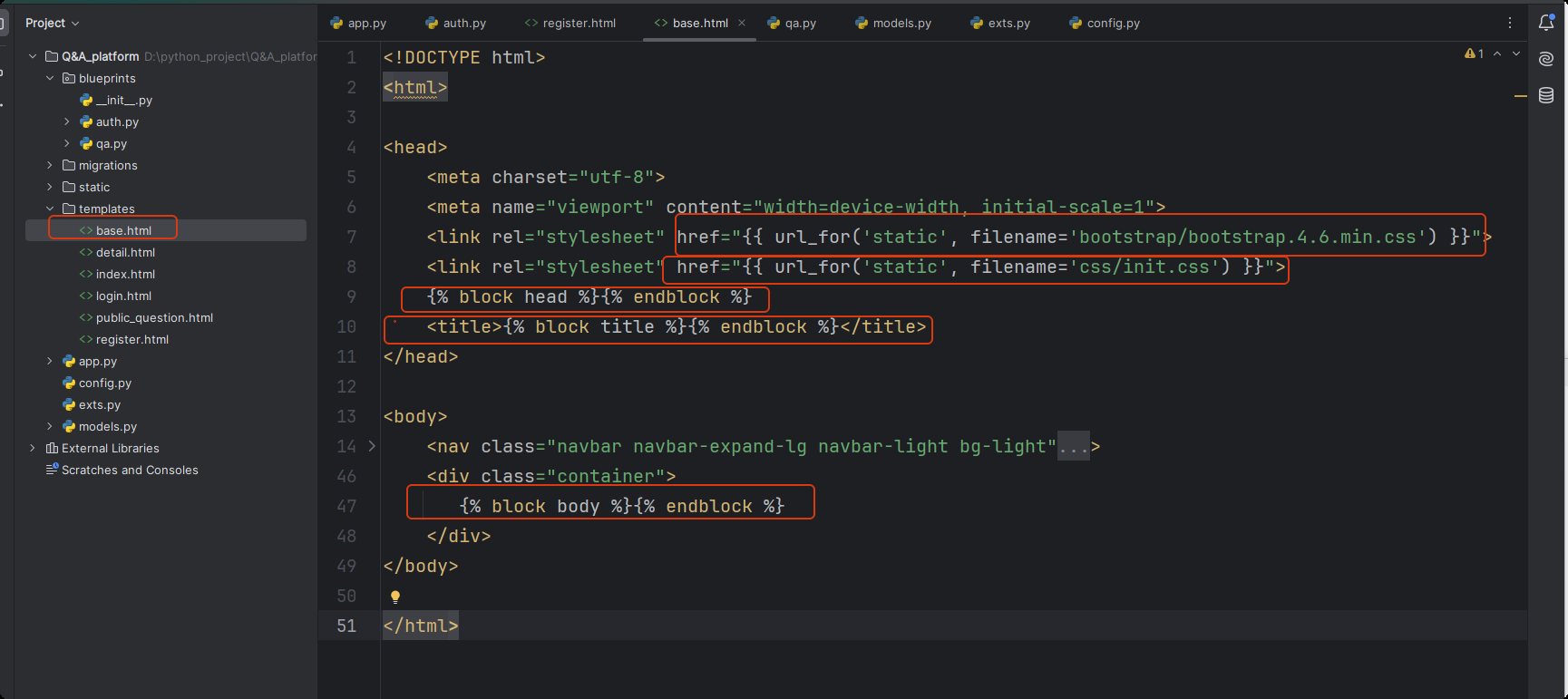Expand auth.py node under blueprints
1568x699 pixels.
pos(67,121)
